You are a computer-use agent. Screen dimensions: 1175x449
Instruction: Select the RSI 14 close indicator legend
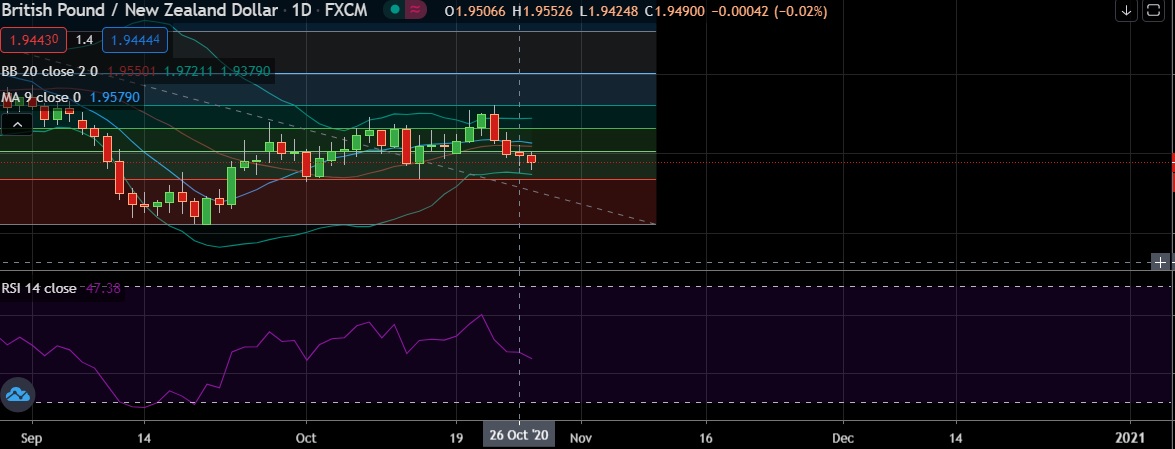point(39,289)
